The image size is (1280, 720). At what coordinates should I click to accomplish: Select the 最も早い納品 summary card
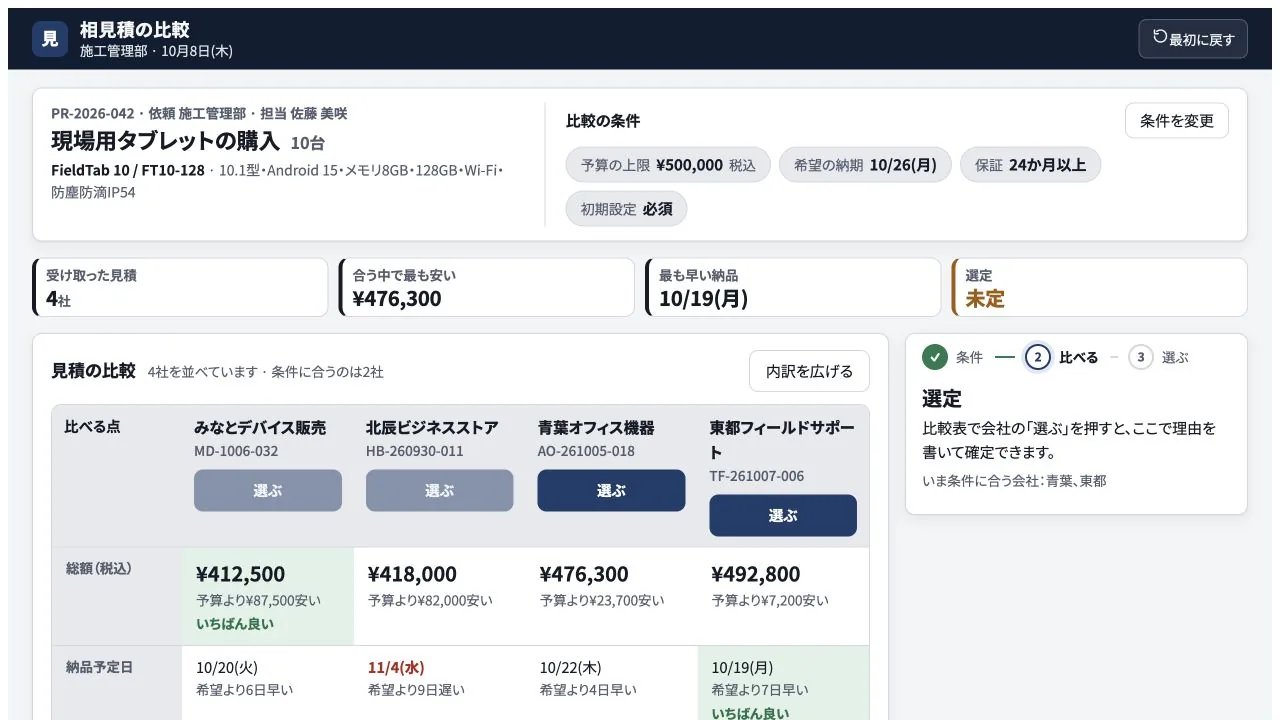point(793,287)
